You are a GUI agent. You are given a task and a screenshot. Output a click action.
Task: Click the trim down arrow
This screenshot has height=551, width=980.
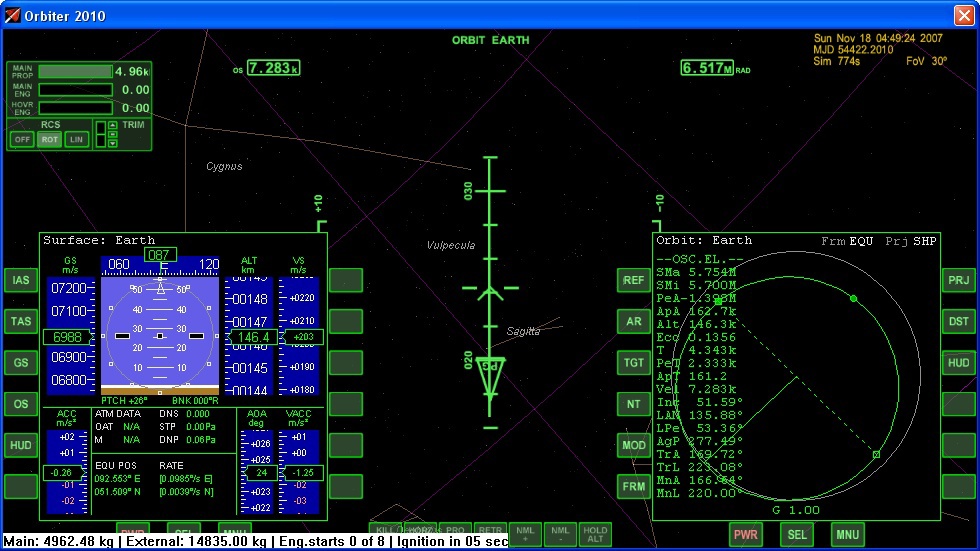[112, 144]
